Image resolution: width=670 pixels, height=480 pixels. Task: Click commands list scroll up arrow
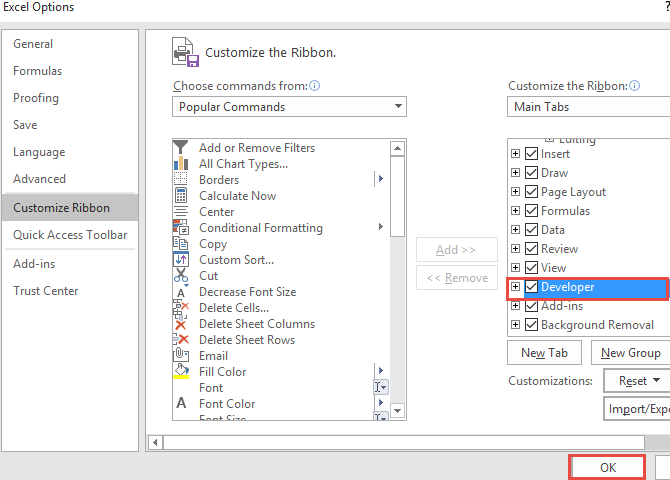(397, 148)
